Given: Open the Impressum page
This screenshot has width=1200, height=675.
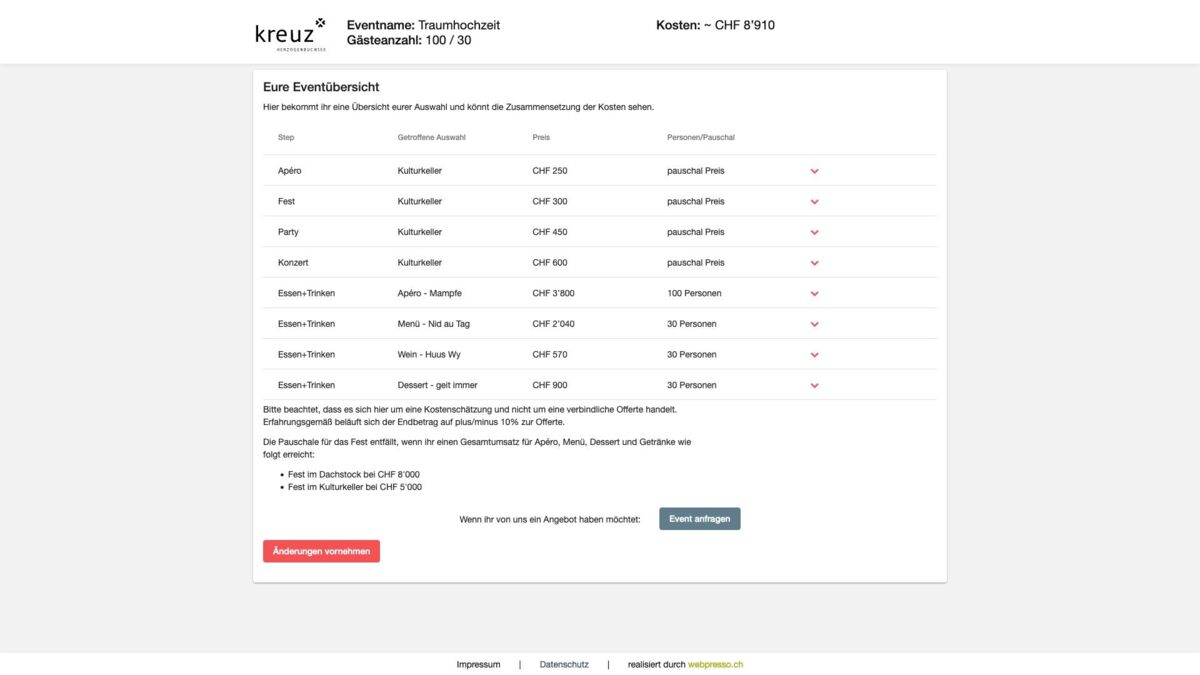Looking at the screenshot, I should tap(478, 664).
